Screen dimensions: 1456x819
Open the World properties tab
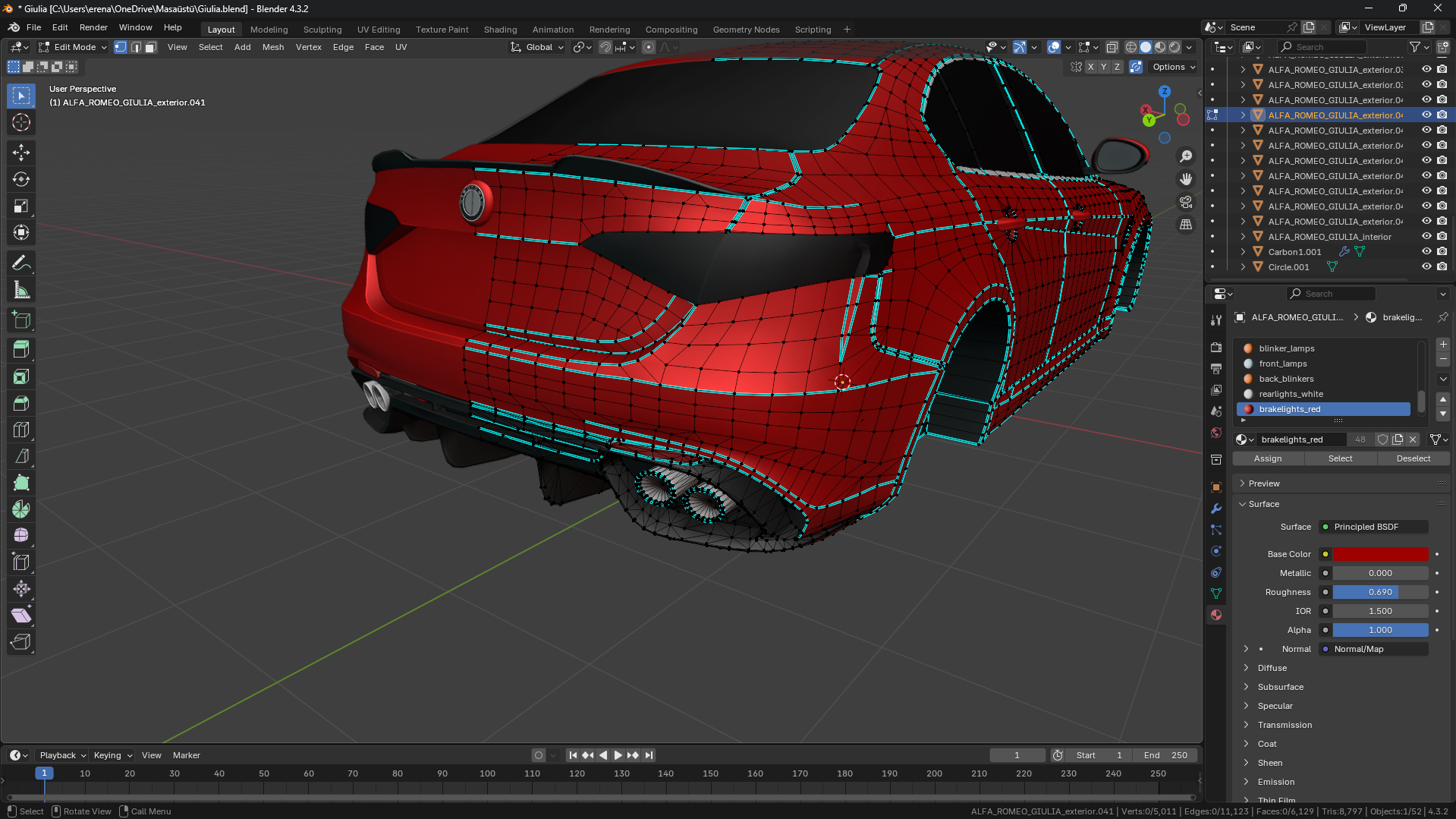point(1216,433)
